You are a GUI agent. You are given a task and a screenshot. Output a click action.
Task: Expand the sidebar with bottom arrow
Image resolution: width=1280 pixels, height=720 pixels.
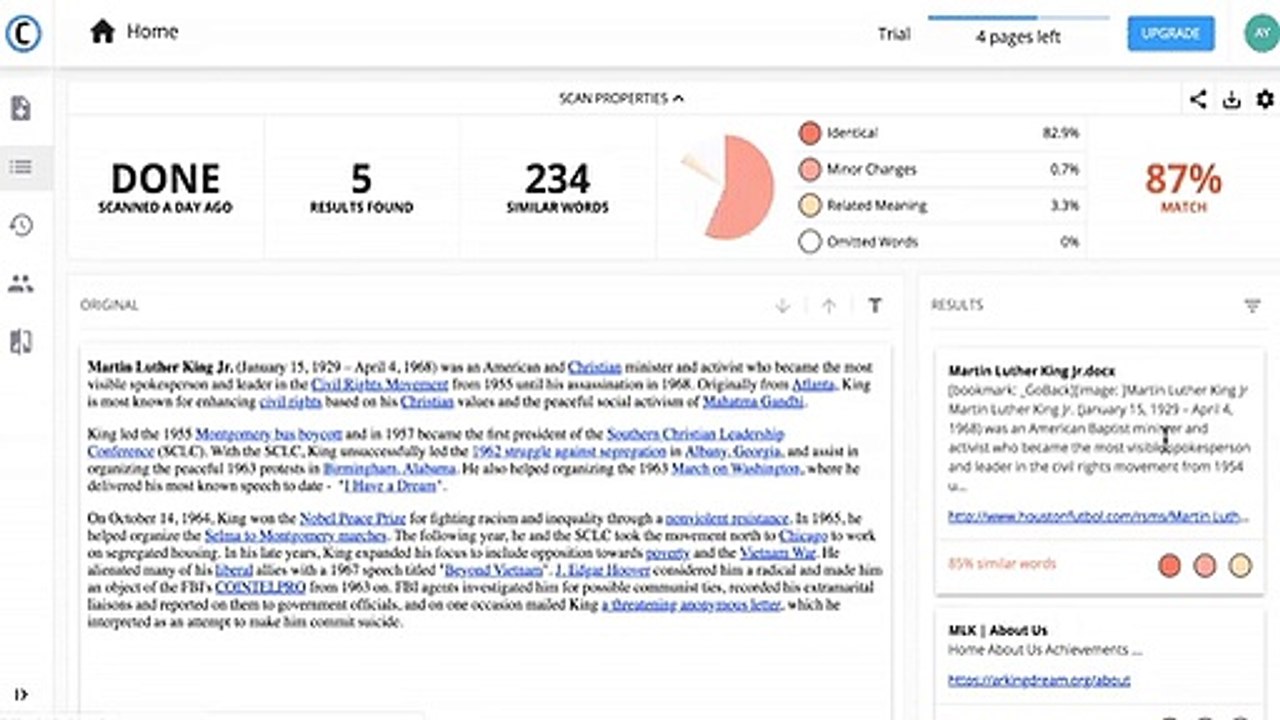(x=21, y=695)
